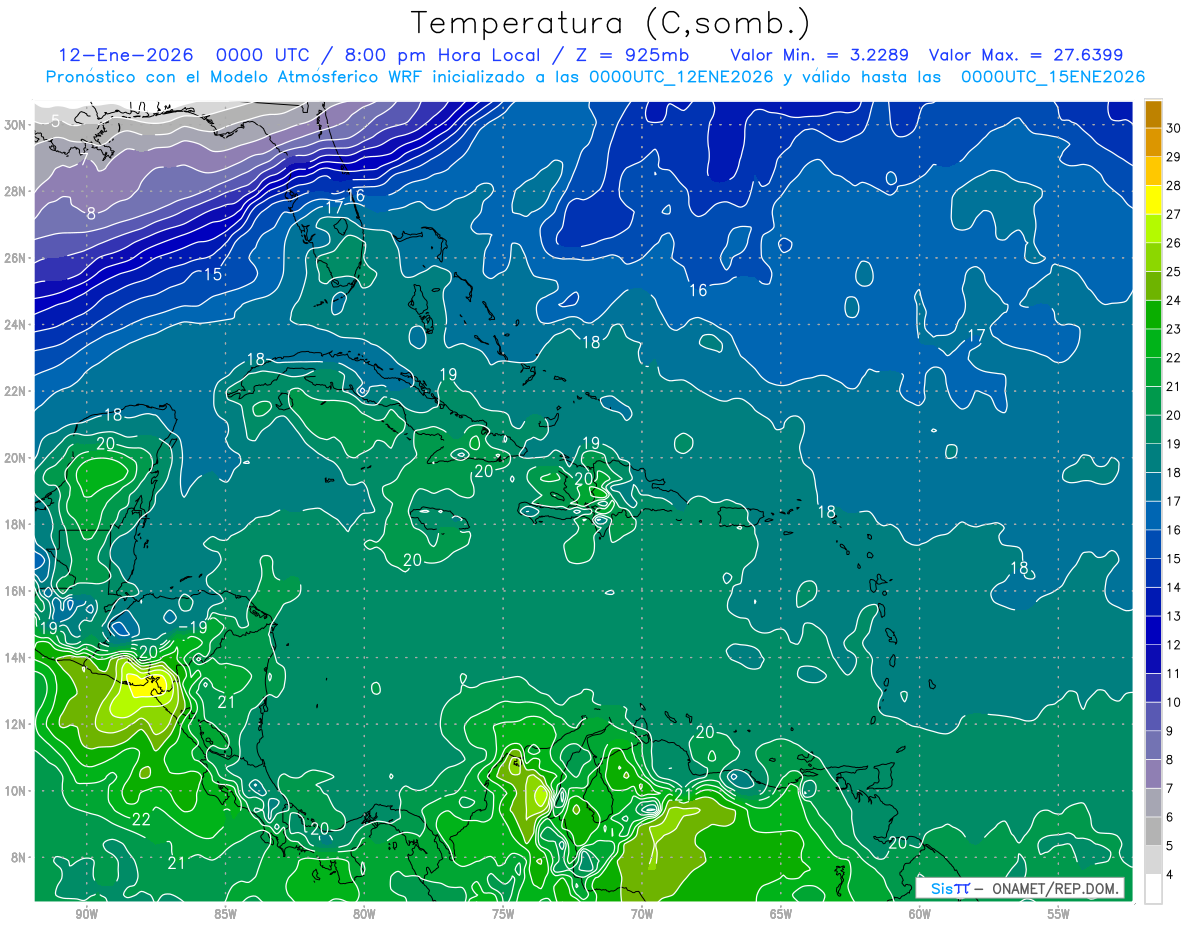
Task: Click the 18N latitude axis label
Action: click(x=16, y=524)
